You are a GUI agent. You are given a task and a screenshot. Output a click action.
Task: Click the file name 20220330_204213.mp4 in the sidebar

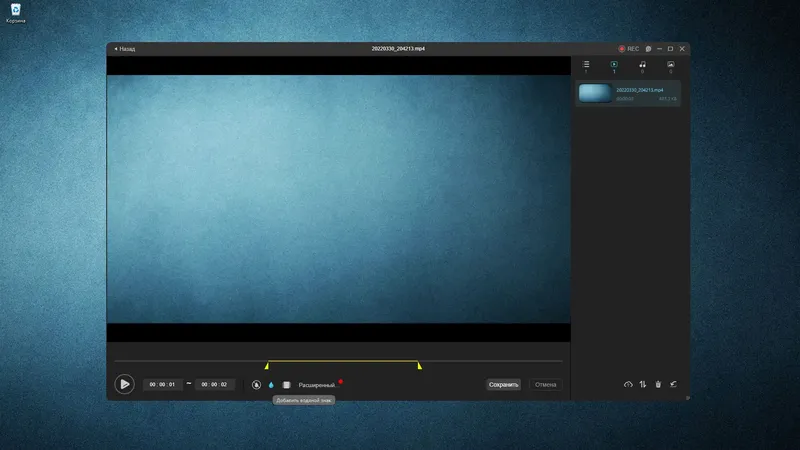coord(640,90)
